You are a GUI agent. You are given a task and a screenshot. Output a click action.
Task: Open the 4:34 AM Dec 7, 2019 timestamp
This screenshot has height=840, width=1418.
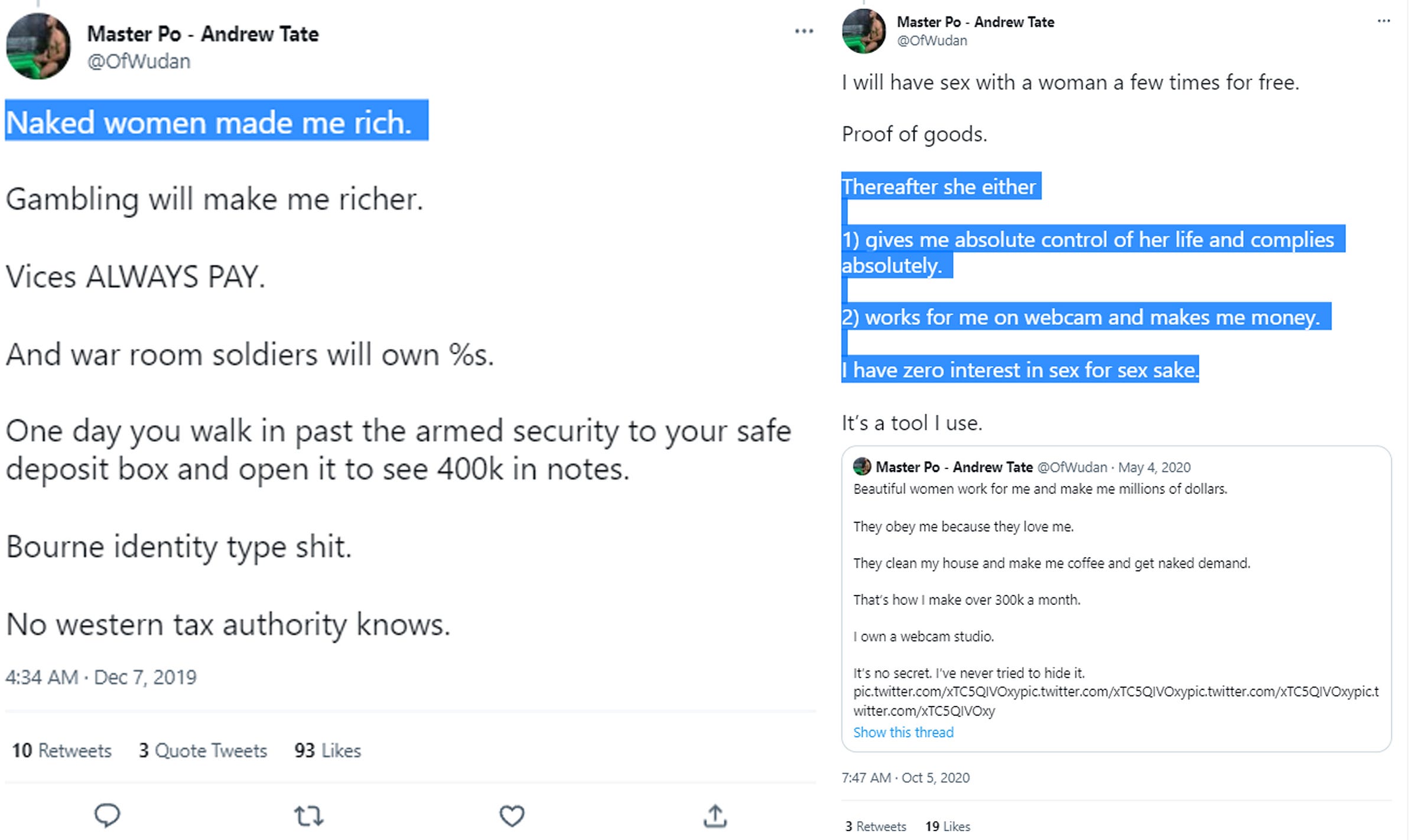coord(101,677)
